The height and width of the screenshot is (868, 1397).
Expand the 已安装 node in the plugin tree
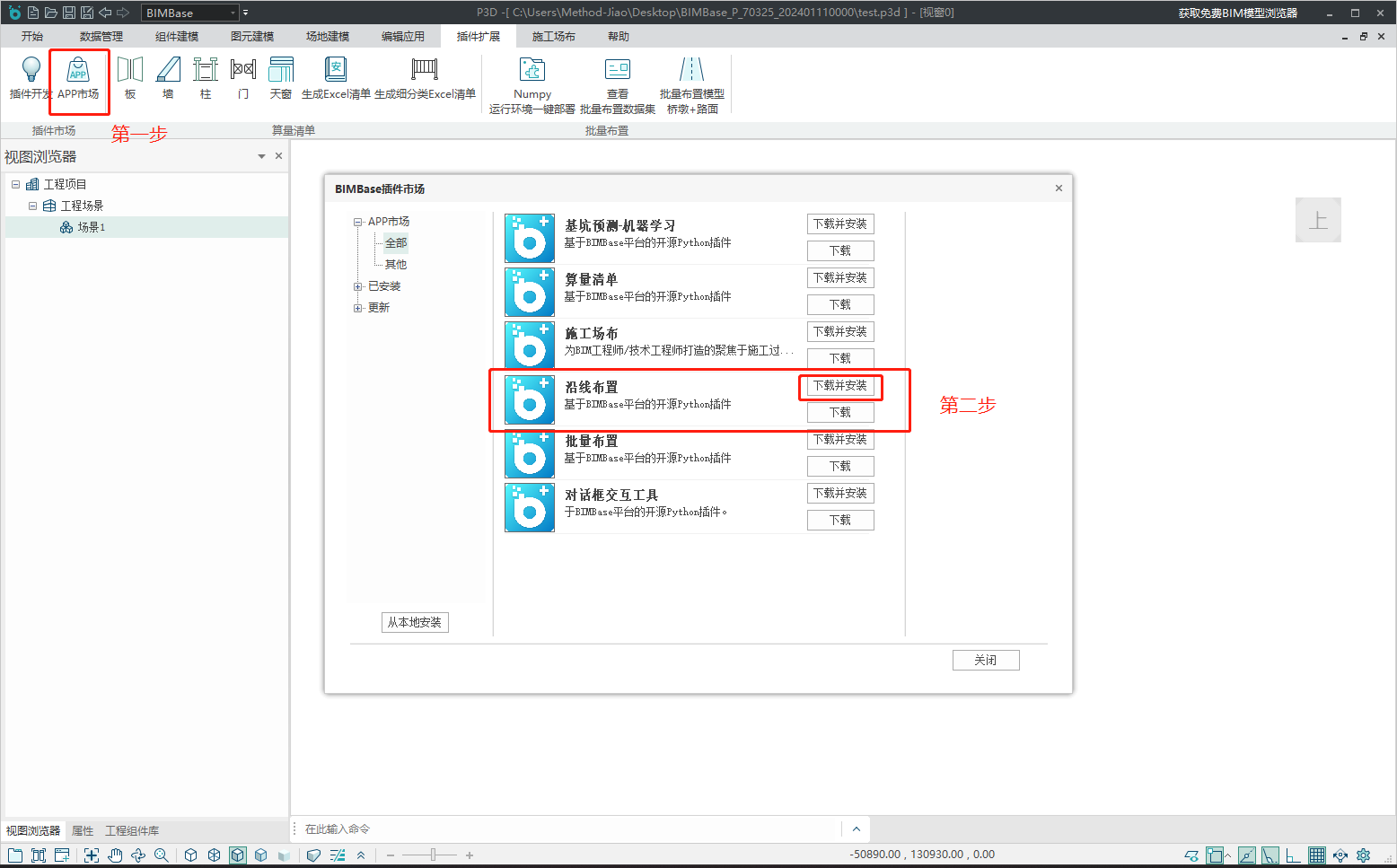tap(358, 286)
